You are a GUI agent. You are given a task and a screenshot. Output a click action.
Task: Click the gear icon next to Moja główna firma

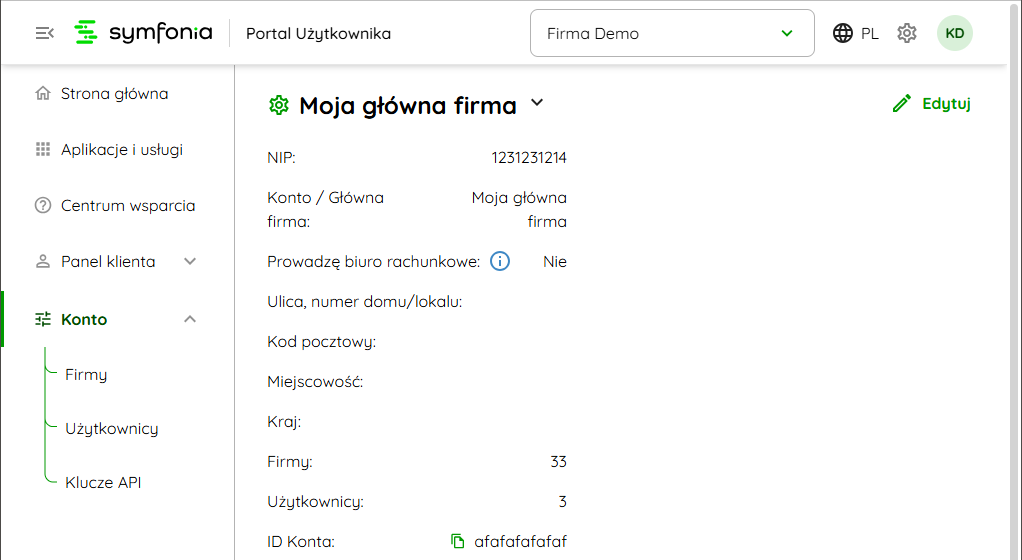[x=279, y=105]
